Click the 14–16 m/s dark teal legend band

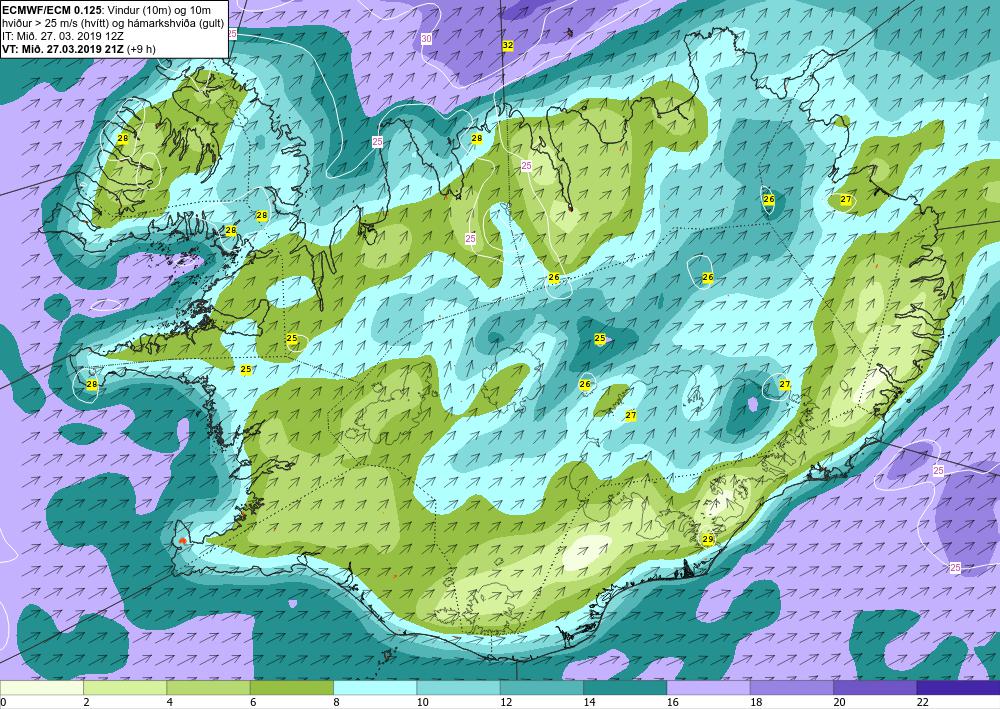pos(625,688)
